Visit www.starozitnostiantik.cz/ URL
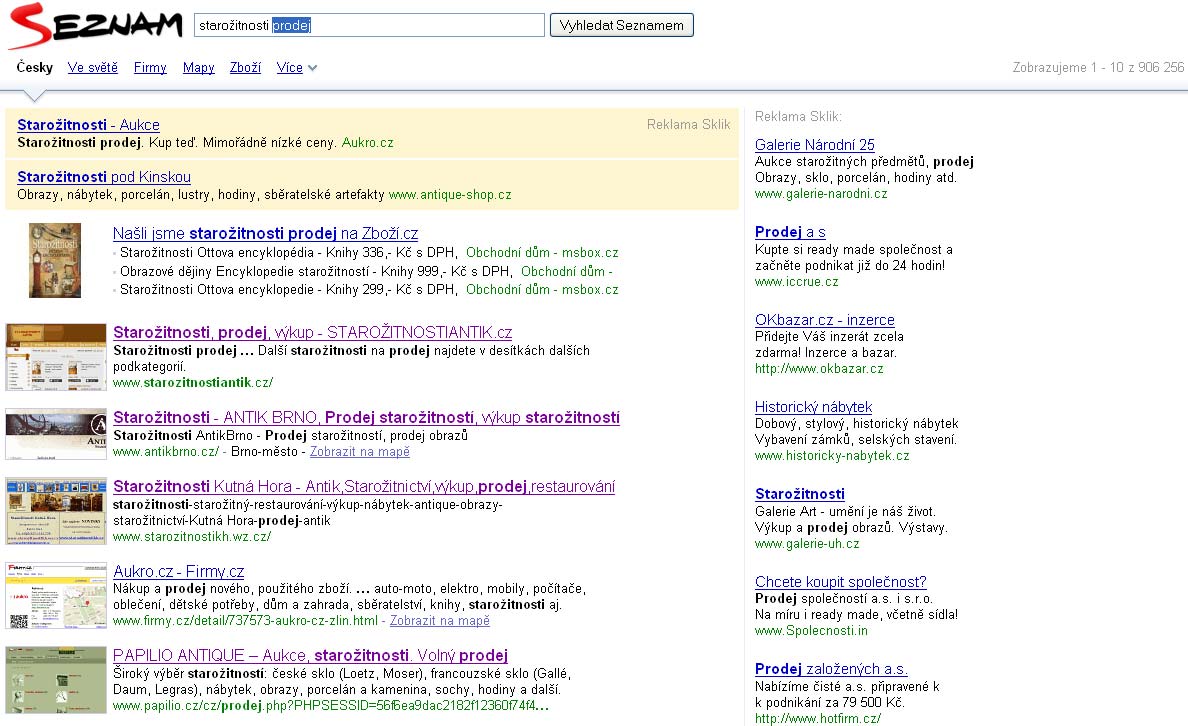Image resolution: width=1188 pixels, height=726 pixels. 193,383
